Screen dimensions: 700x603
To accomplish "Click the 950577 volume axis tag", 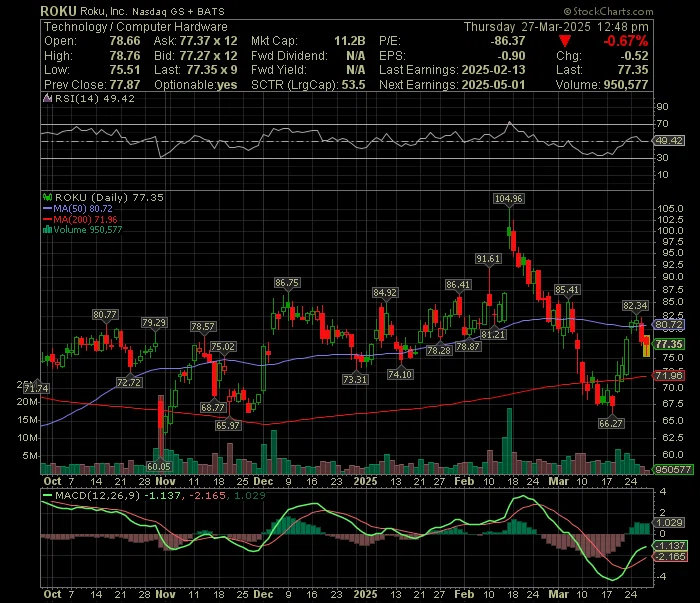I will coord(672,470).
